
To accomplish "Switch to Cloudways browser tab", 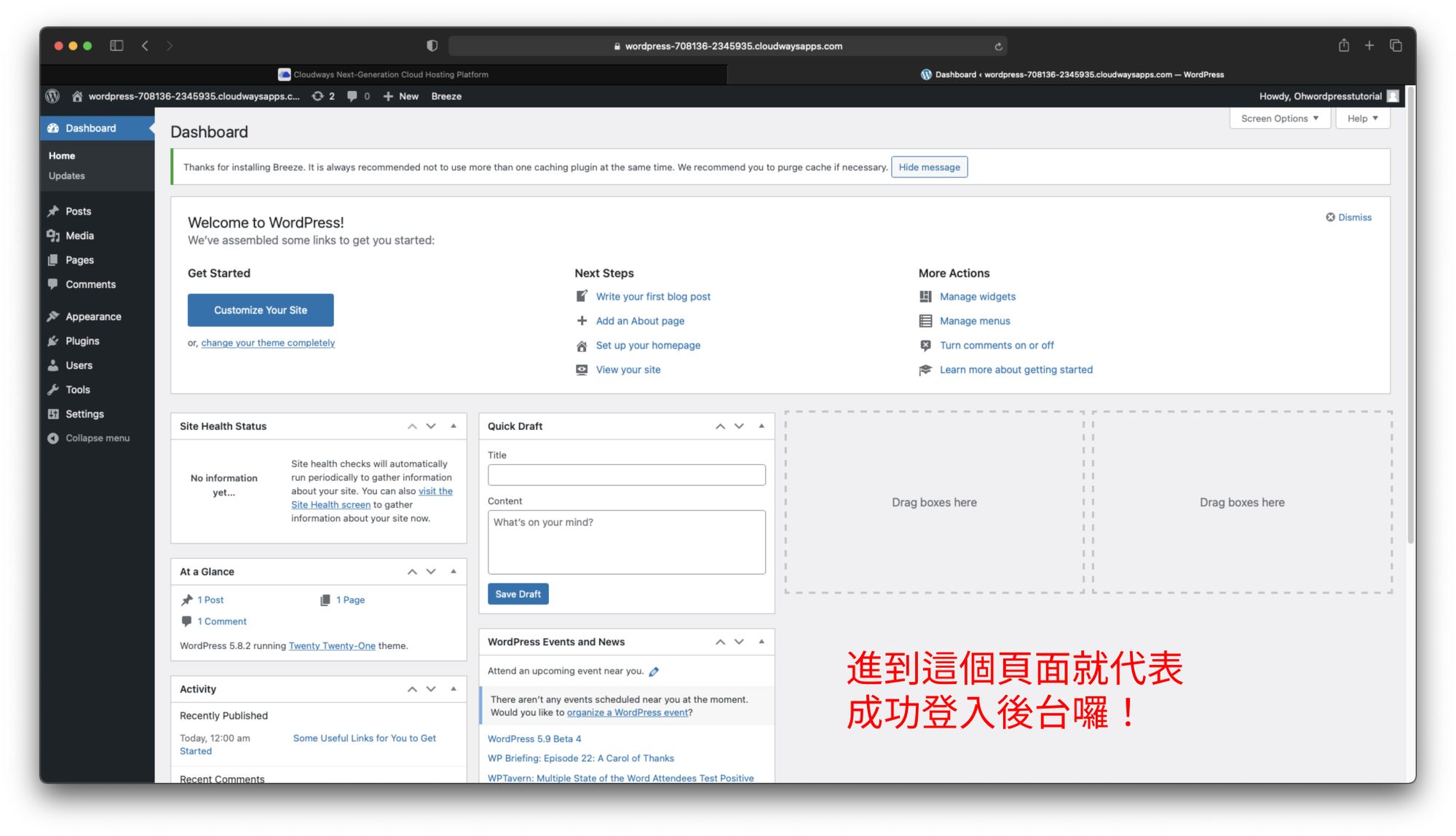I will pos(384,74).
